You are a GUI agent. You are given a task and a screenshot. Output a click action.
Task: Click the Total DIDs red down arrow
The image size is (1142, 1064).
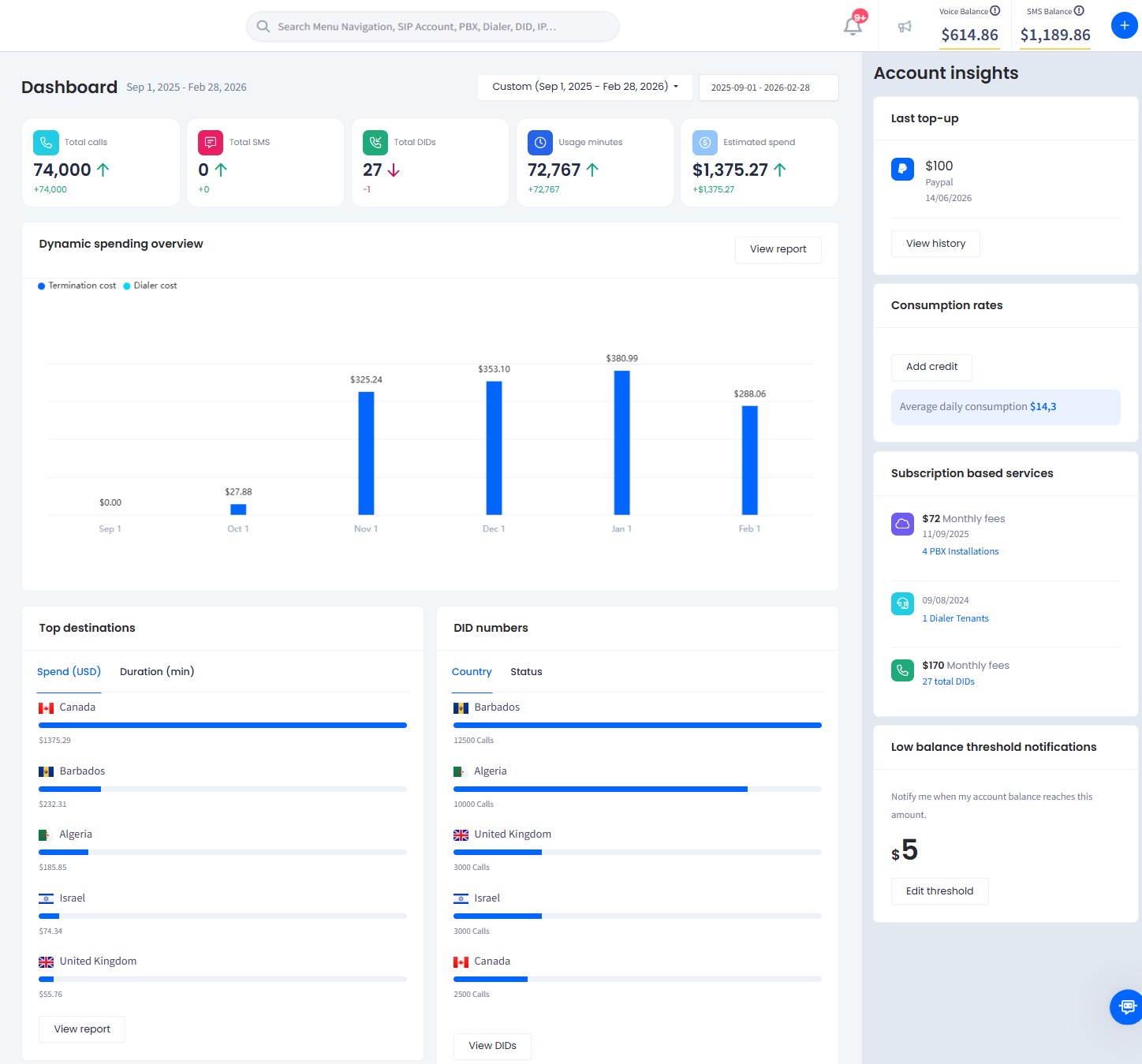(x=394, y=170)
